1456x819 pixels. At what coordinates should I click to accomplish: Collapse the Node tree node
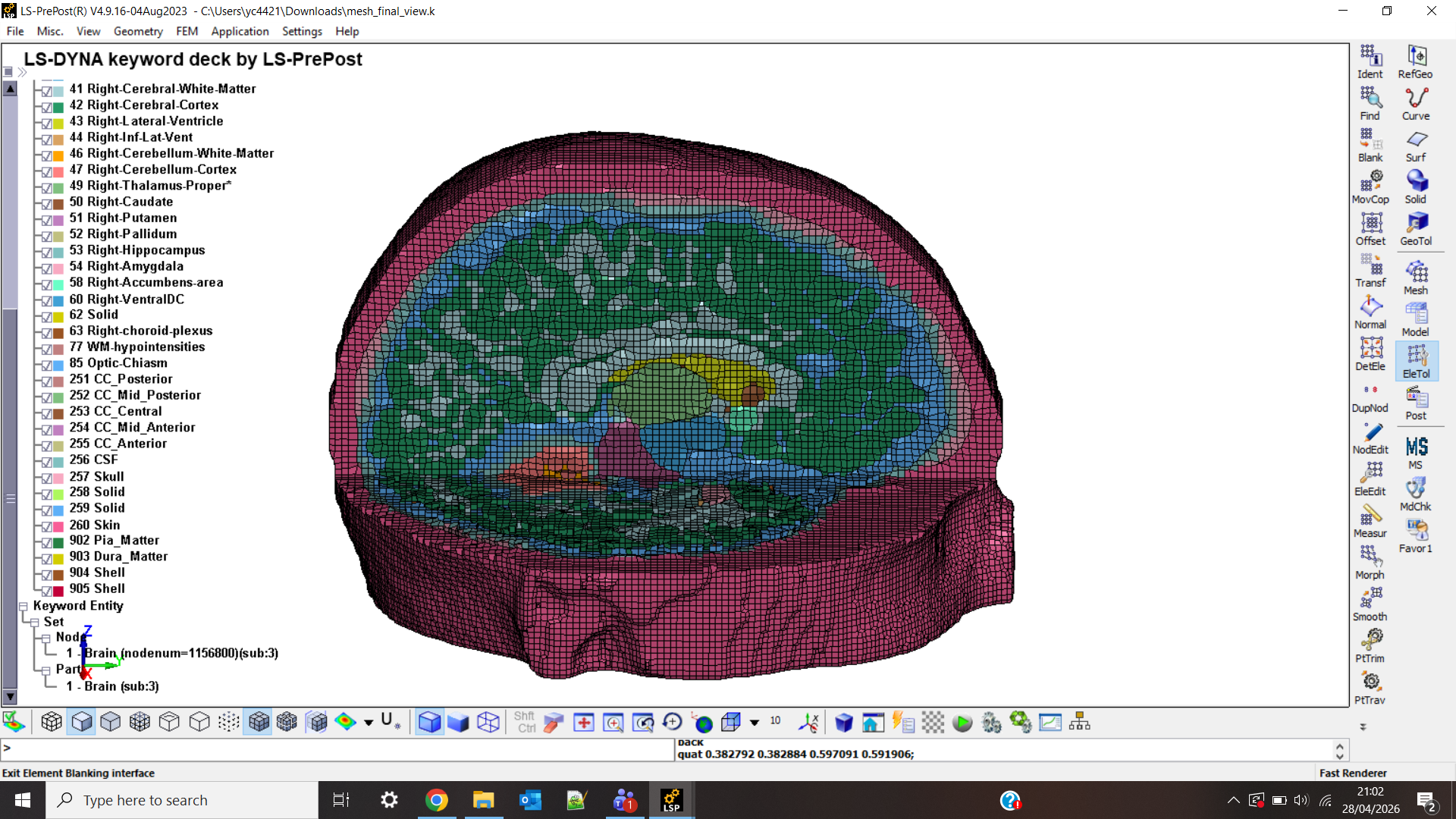46,638
